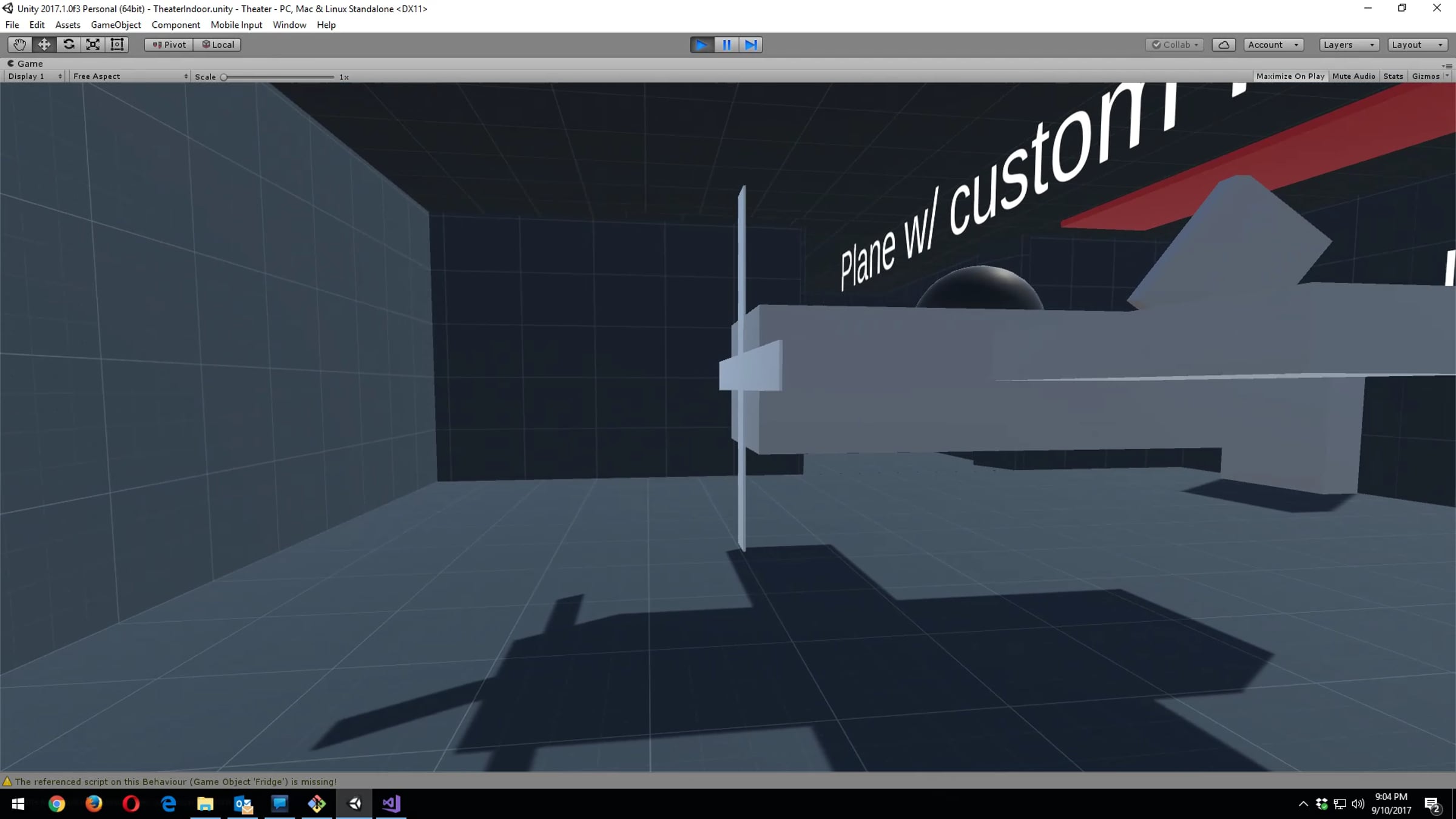
Task: Select the Rotate tool
Action: [69, 44]
